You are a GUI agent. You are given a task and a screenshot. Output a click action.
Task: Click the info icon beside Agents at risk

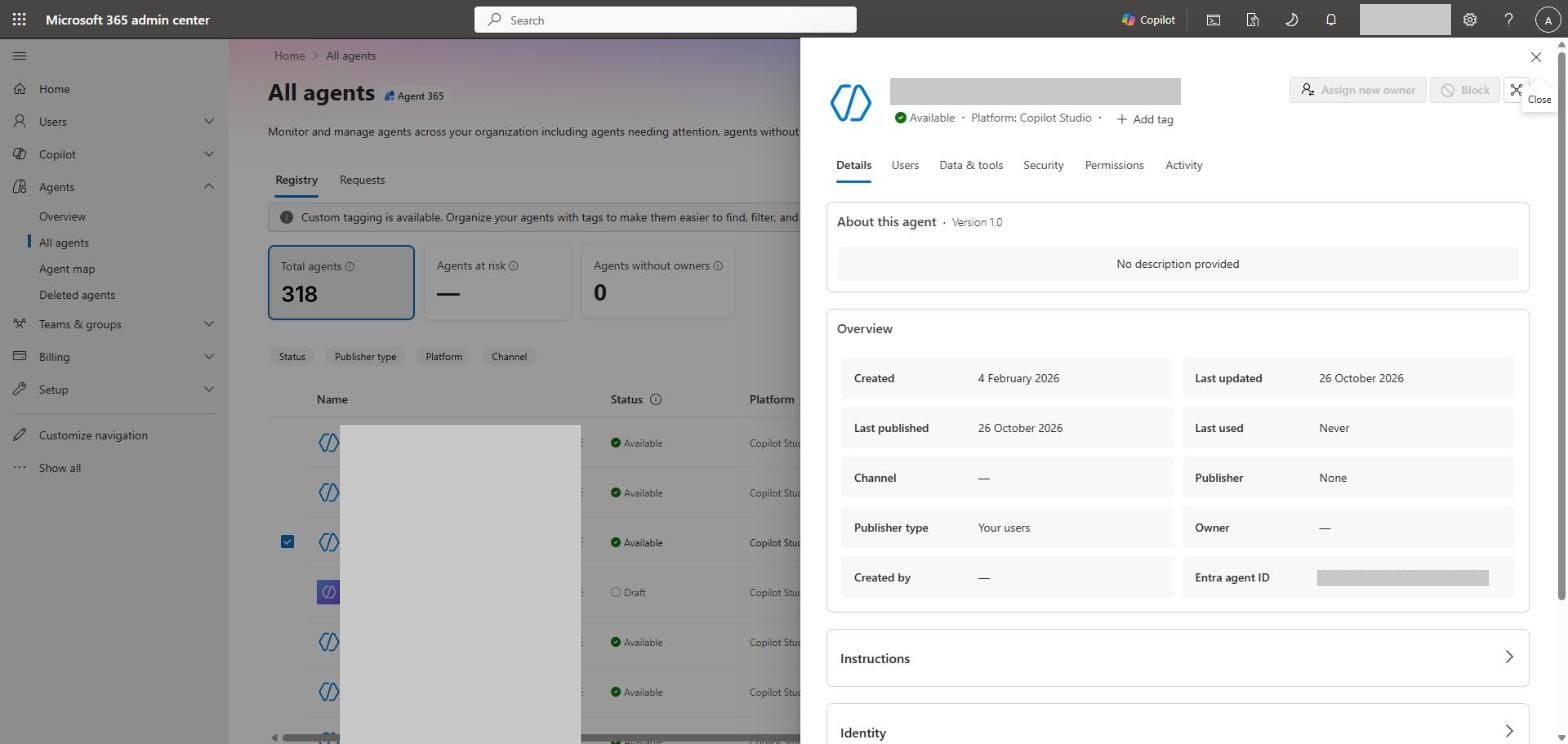coord(513,266)
